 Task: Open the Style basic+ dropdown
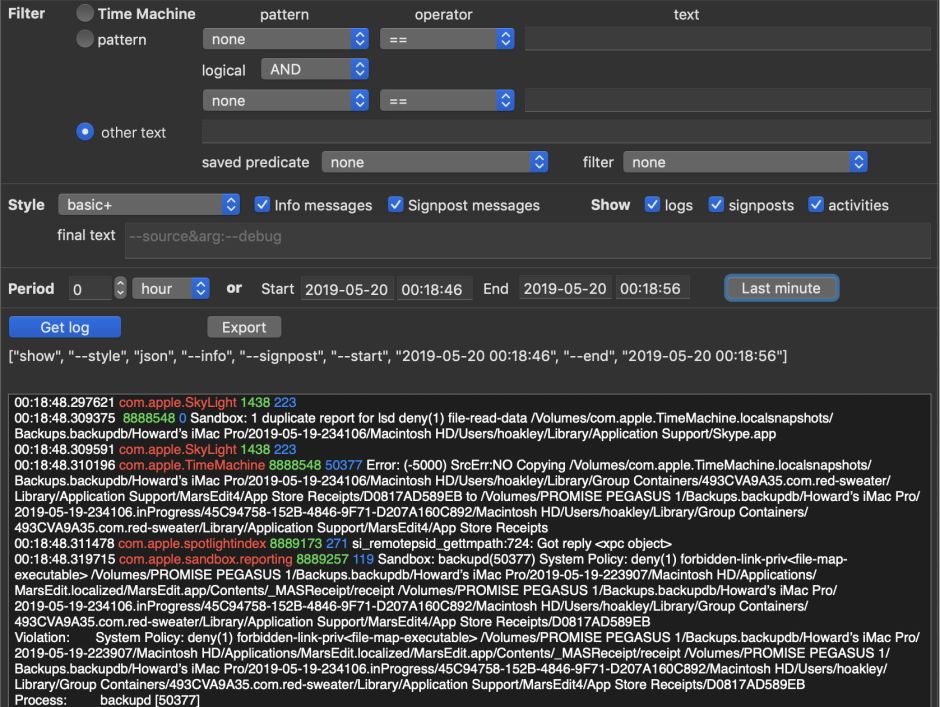point(149,205)
